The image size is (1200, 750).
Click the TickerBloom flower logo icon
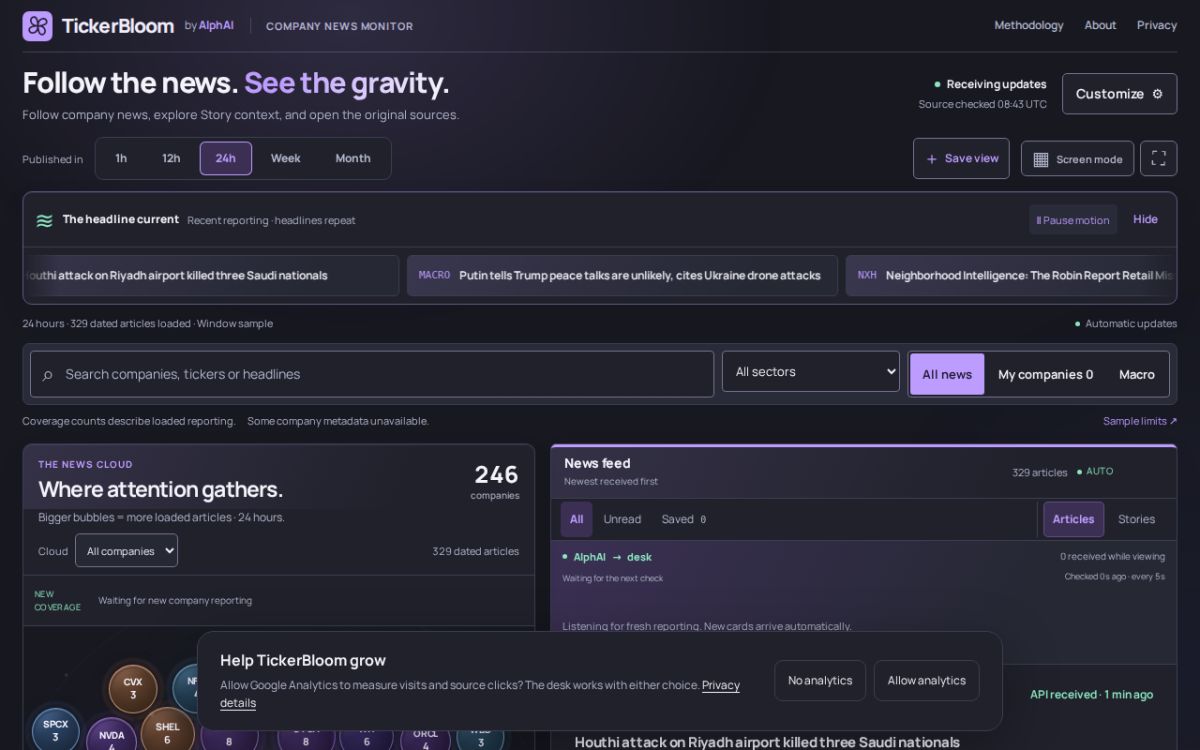point(37,26)
